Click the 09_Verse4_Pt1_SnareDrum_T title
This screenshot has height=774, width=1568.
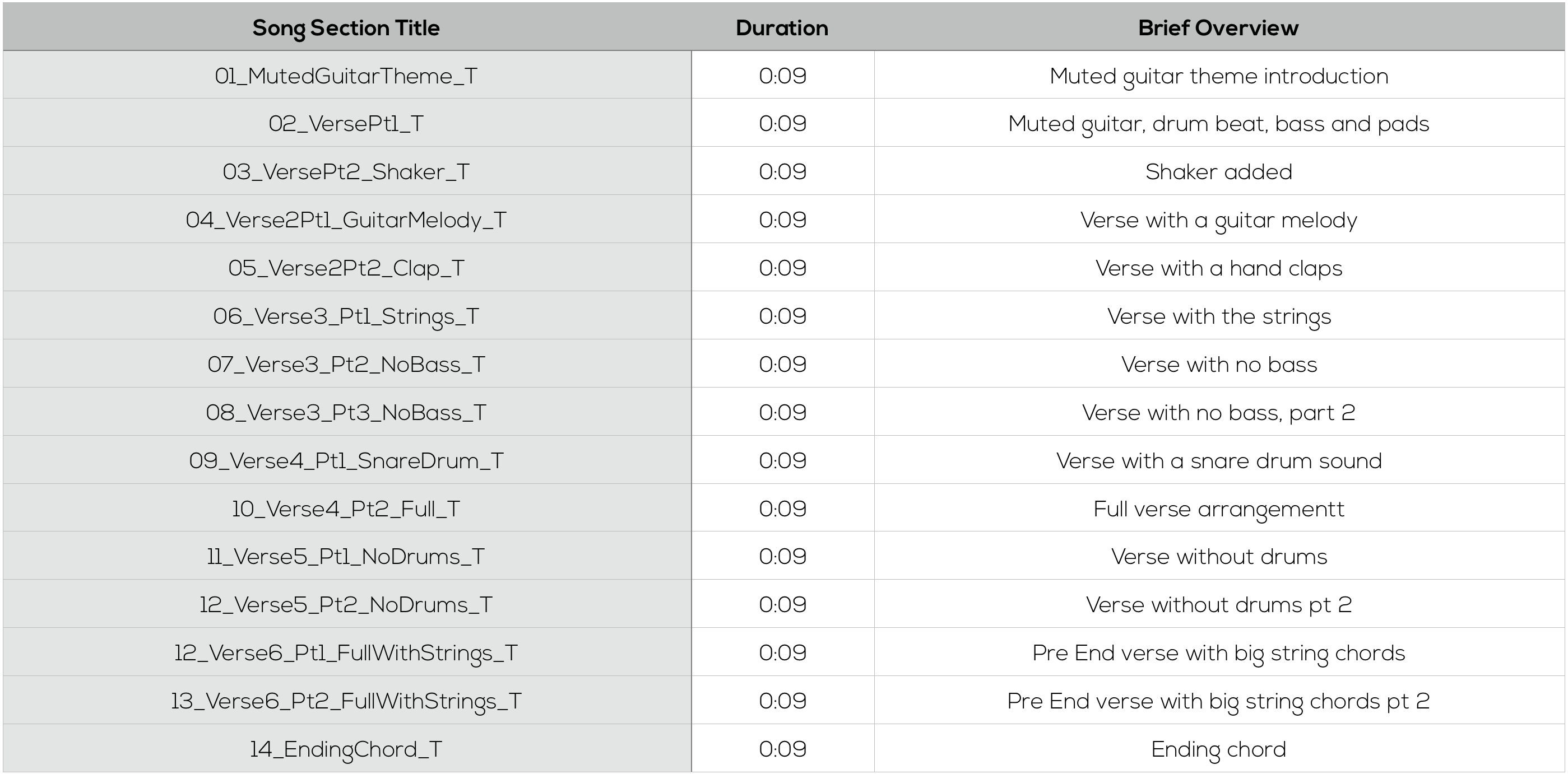click(x=346, y=460)
